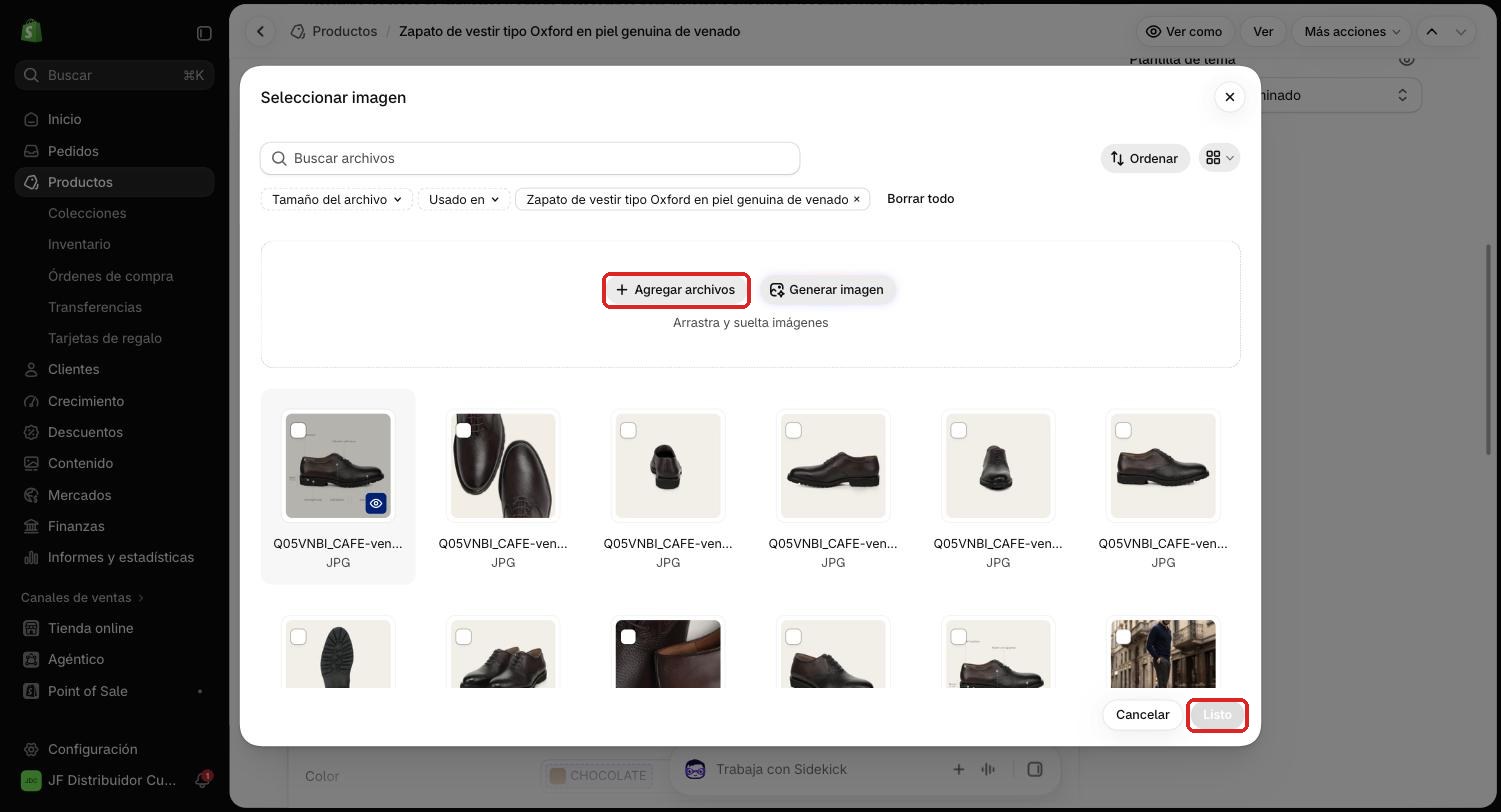This screenshot has width=1501, height=812.
Task: Select checkbox on two-shoes close-up image
Action: coord(463,430)
